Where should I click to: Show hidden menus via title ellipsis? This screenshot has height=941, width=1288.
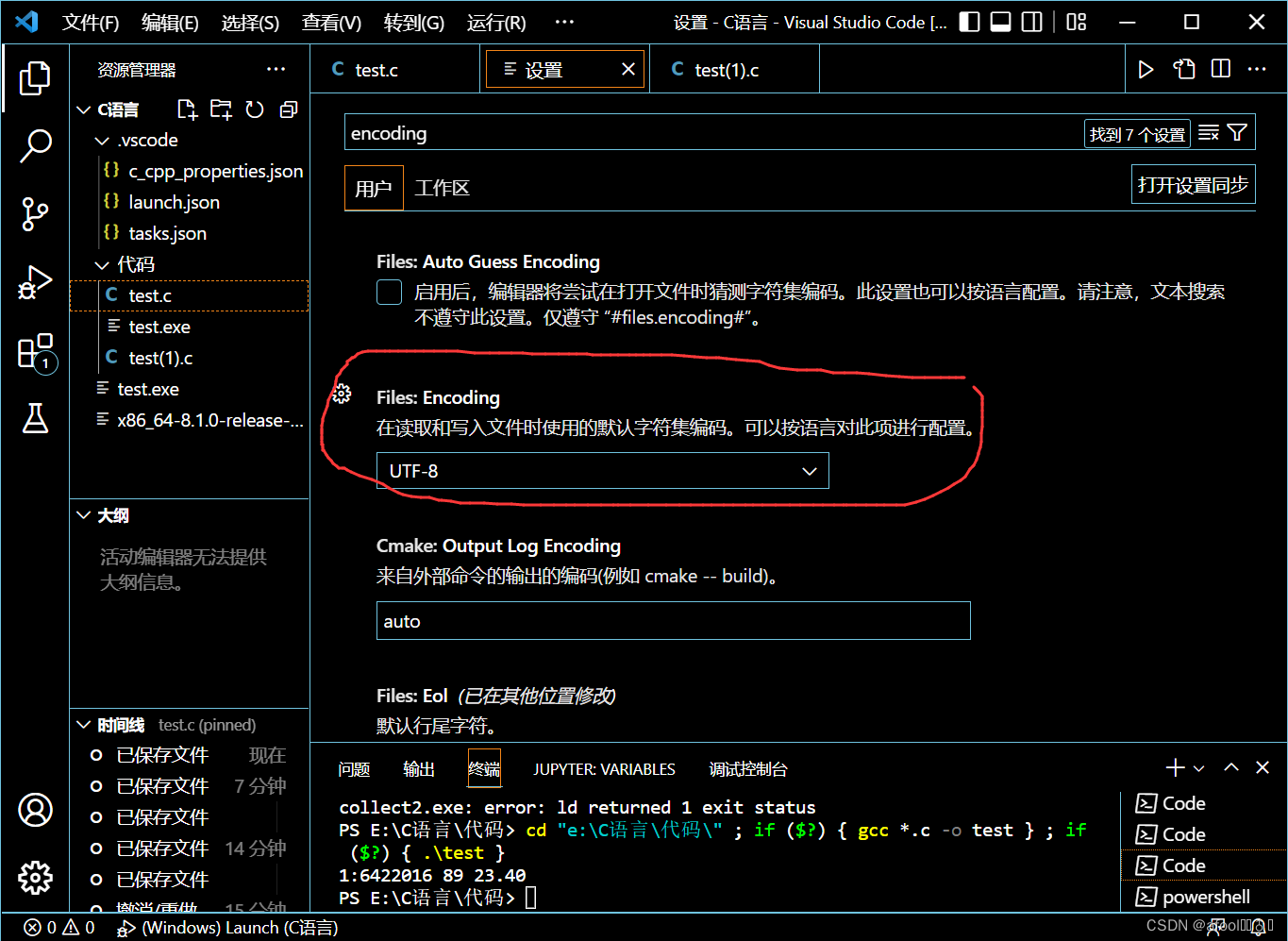563,23
